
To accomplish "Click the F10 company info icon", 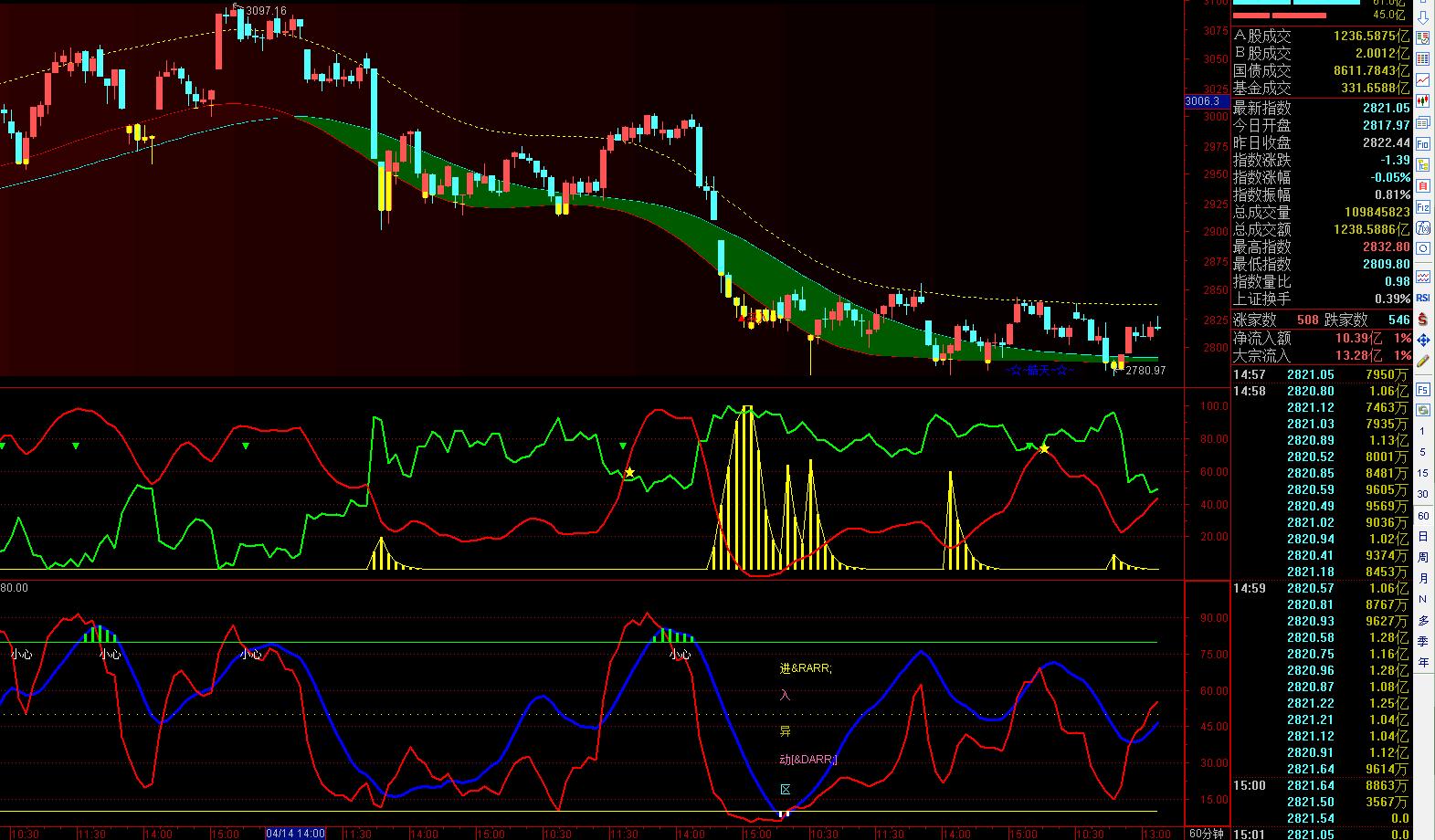I will coord(1423,144).
